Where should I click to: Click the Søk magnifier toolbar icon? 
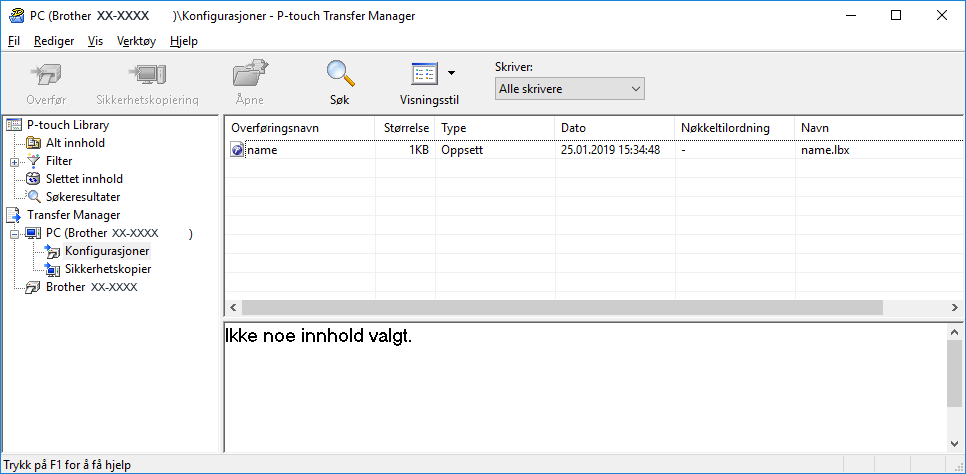click(x=340, y=75)
